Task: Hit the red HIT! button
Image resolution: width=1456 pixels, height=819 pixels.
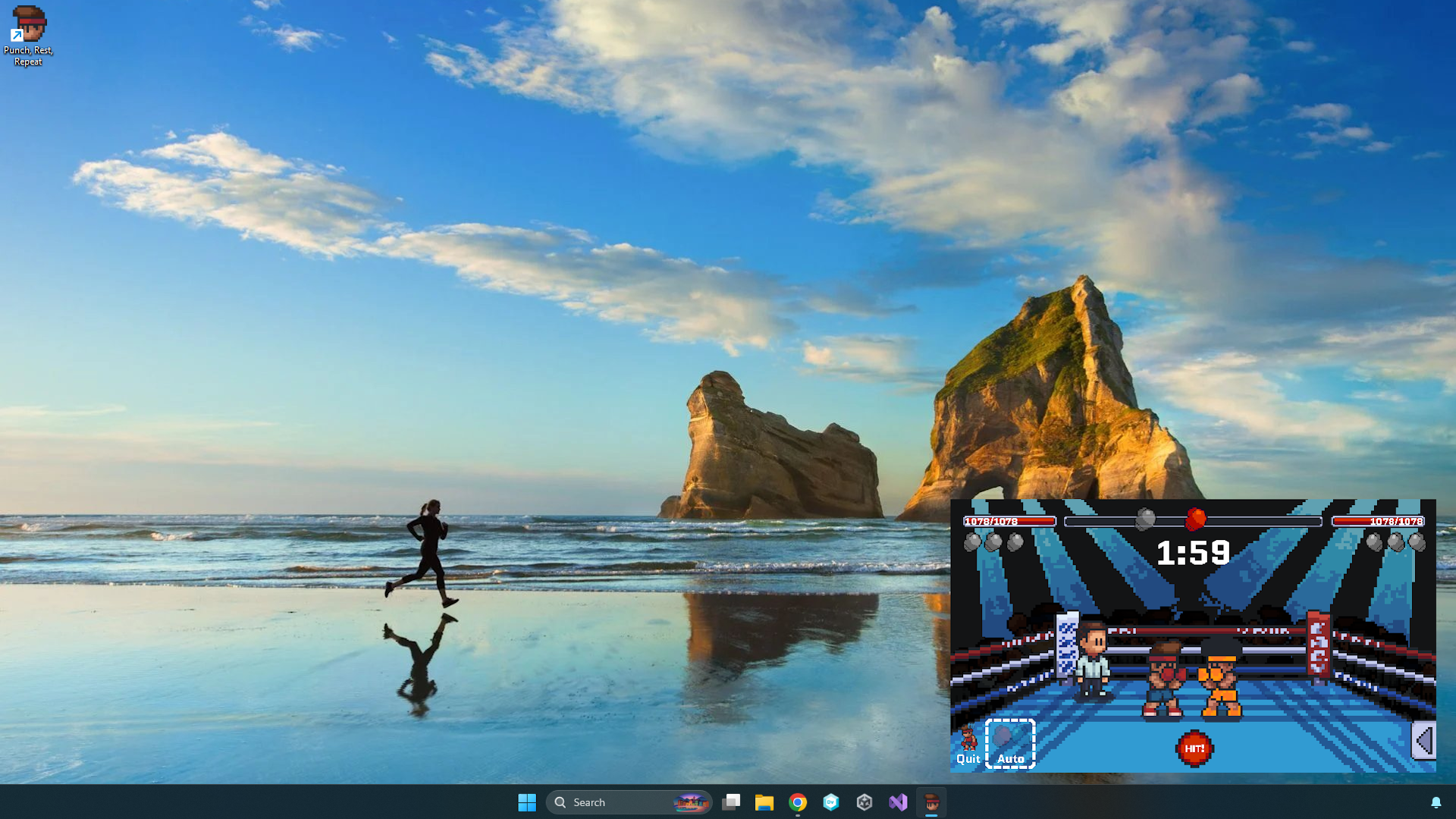Action: [x=1194, y=748]
